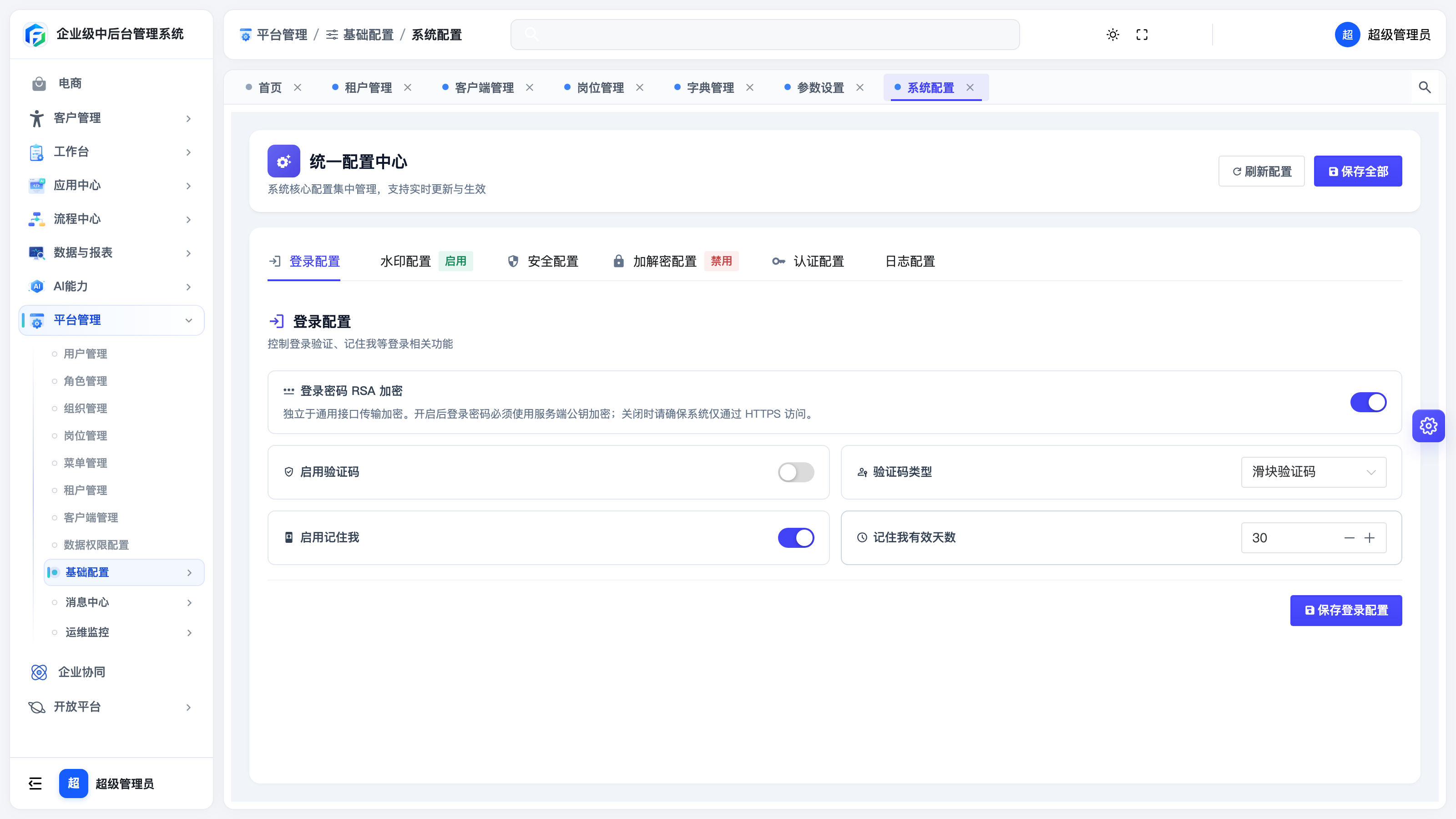1456x819 pixels.
Task: Click the blue 超 avatar in sidebar footer
Action: pos(73,784)
